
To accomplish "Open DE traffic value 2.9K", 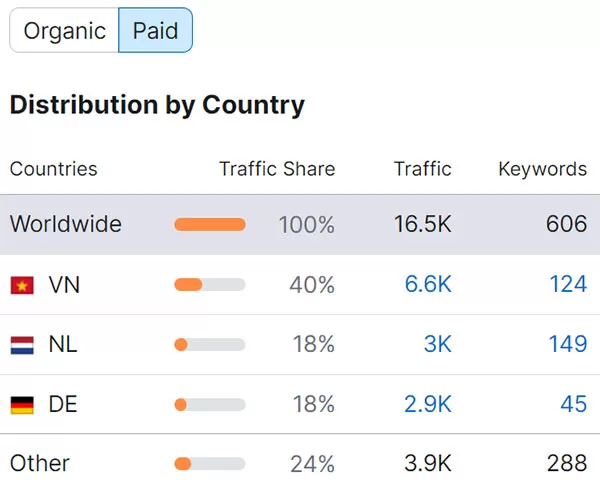I will pyautogui.click(x=428, y=404).
